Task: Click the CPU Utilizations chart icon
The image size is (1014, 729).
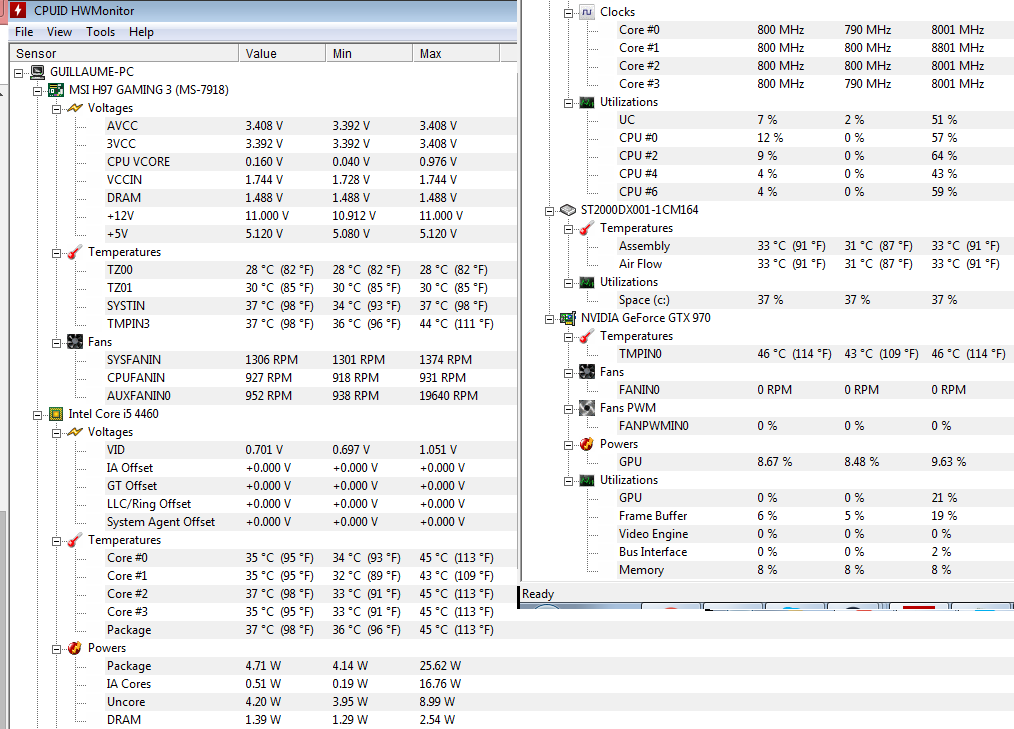Action: pyautogui.click(x=587, y=102)
